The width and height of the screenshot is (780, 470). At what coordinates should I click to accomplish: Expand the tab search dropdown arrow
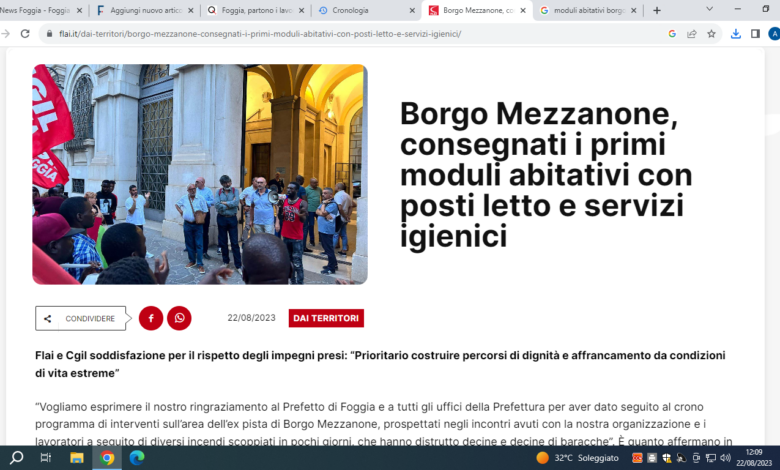tap(709, 9)
